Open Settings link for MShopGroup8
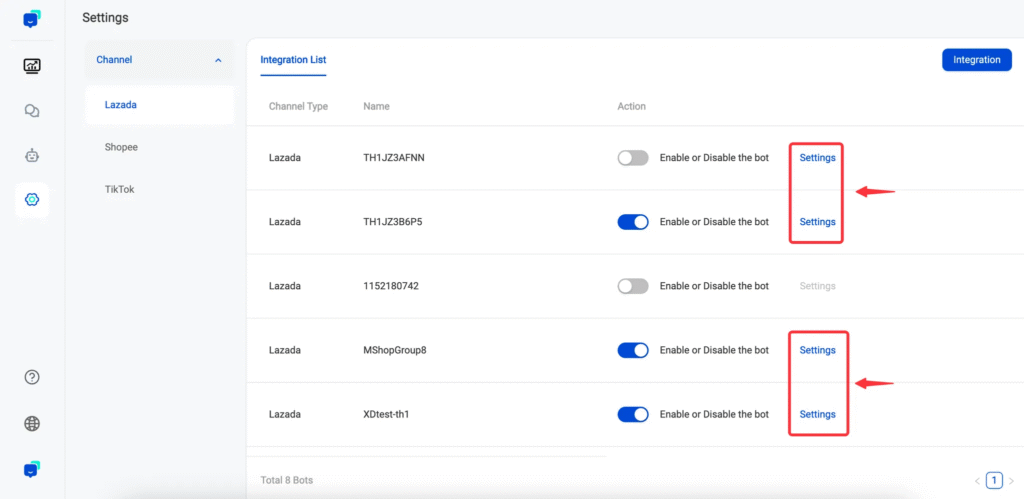The width and height of the screenshot is (1024, 499). (x=817, y=350)
